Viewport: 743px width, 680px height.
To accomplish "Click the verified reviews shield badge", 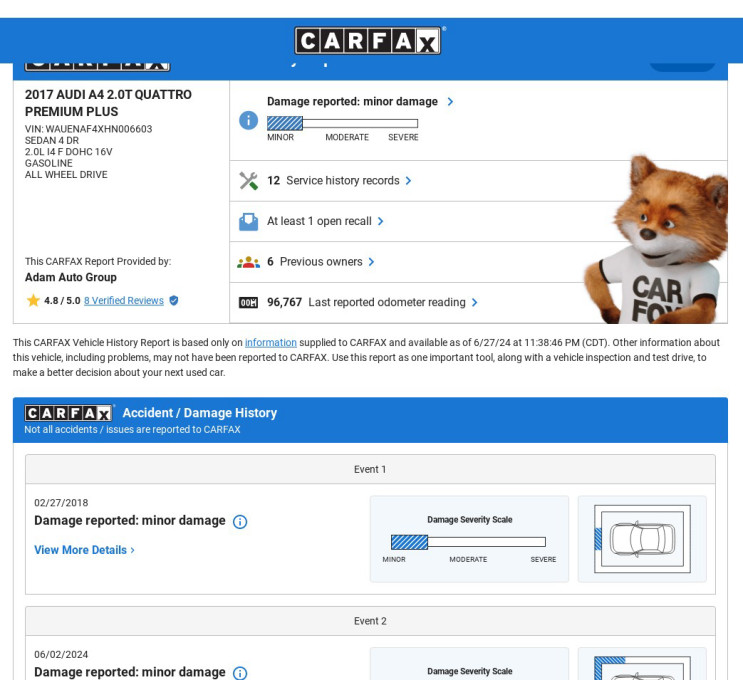I will pos(174,301).
